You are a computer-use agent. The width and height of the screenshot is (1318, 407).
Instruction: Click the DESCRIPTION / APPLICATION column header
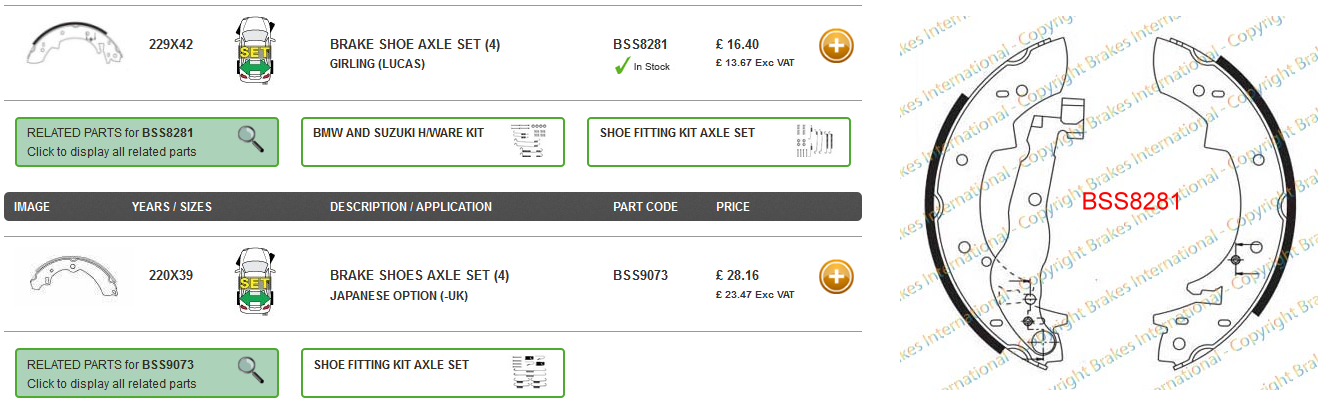[410, 207]
